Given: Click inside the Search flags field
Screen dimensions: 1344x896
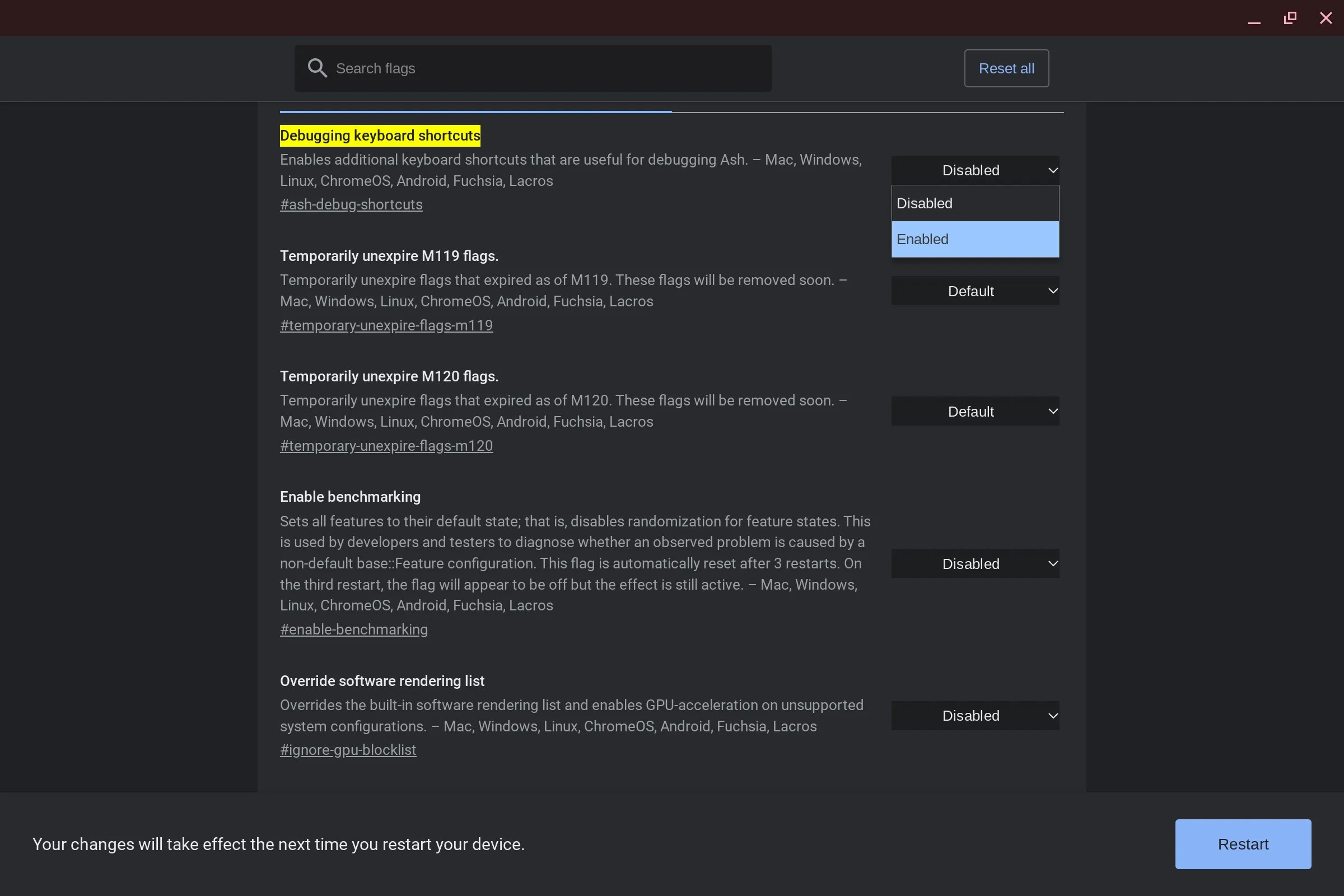Looking at the screenshot, I should (531, 68).
